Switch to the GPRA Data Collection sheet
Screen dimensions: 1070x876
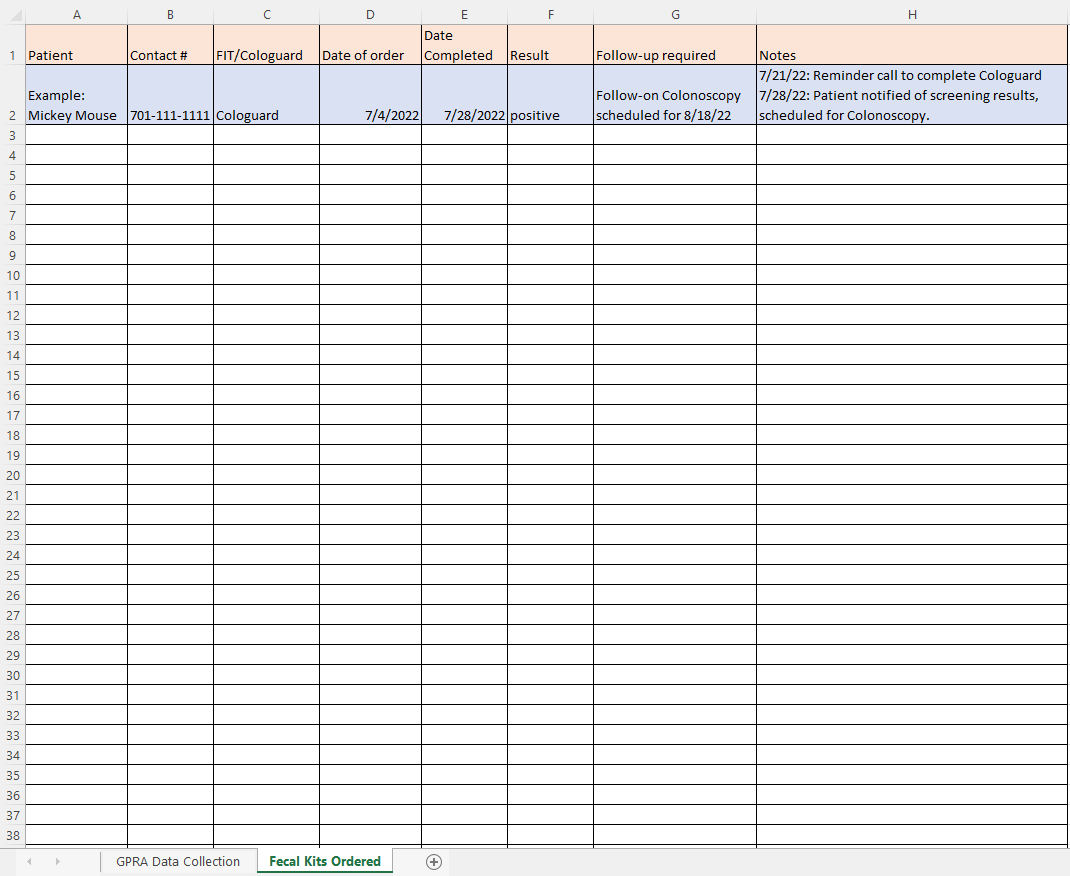tap(178, 861)
